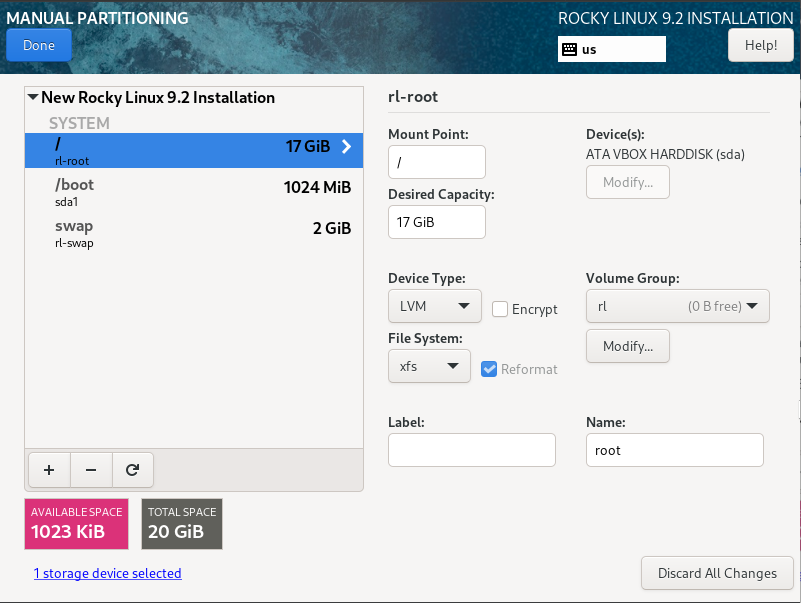801x603 pixels.
Task: Enable the Encrypt checkbox
Action: [500, 309]
